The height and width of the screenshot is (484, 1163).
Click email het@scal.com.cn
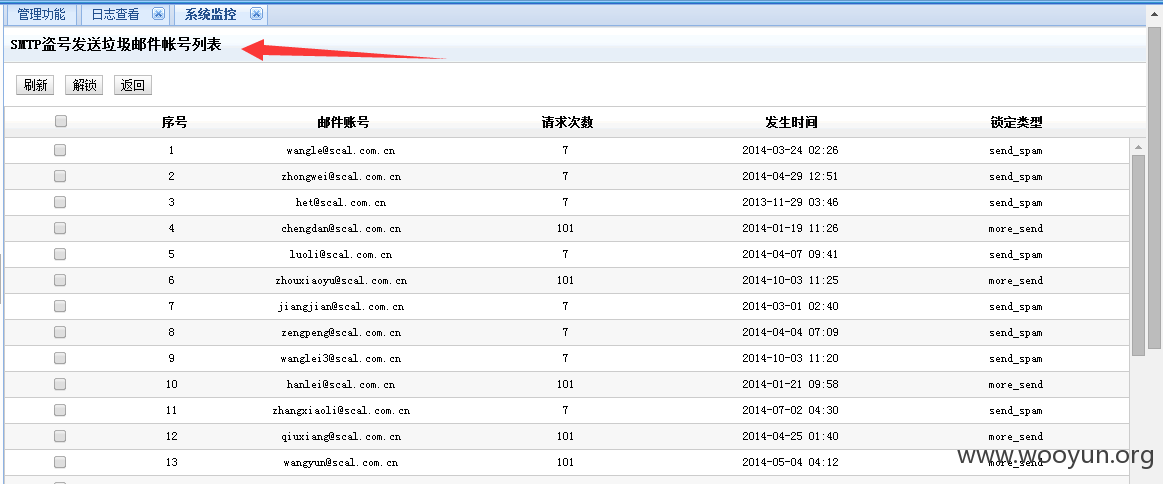[x=340, y=202]
